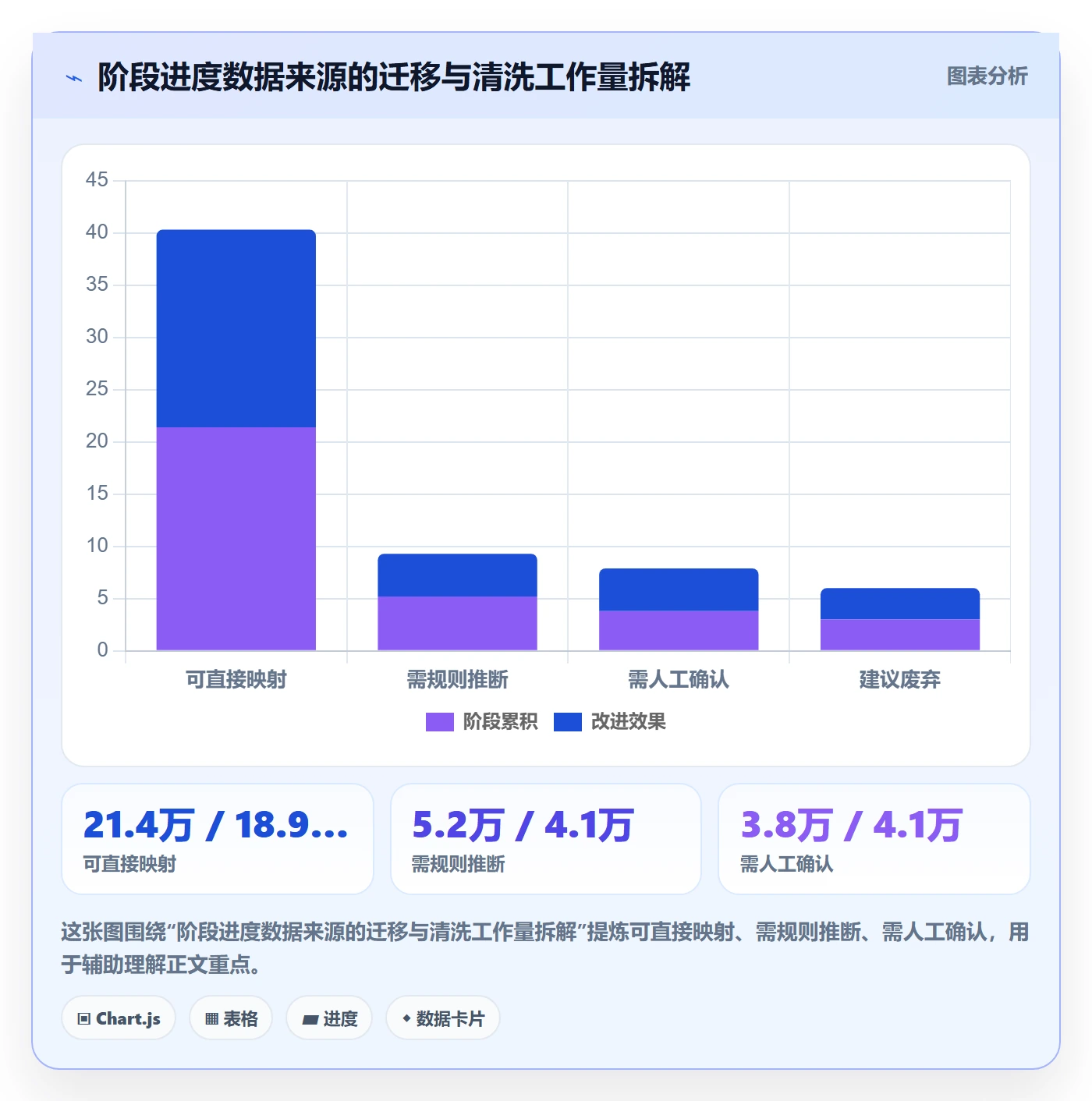This screenshot has height=1101, width=1092.
Task: Click the 需人工确认 x-axis label
Action: [679, 680]
